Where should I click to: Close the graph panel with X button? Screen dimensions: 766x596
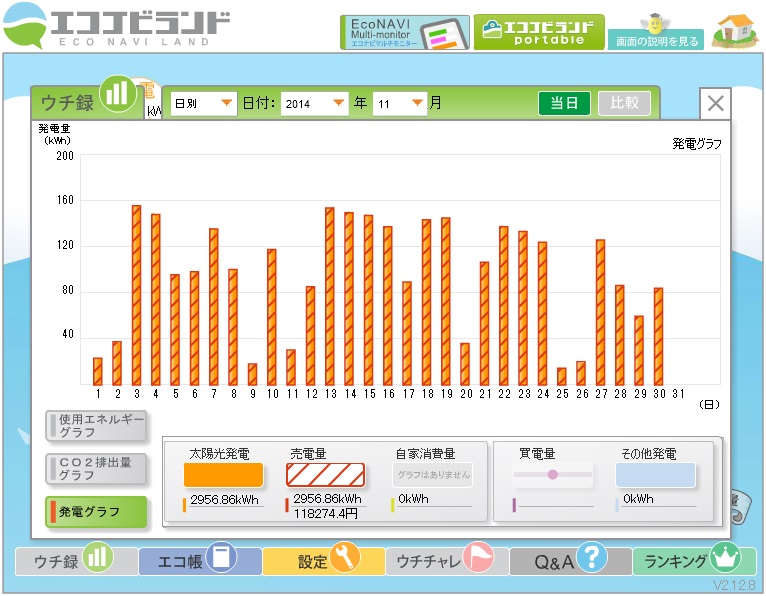(715, 104)
